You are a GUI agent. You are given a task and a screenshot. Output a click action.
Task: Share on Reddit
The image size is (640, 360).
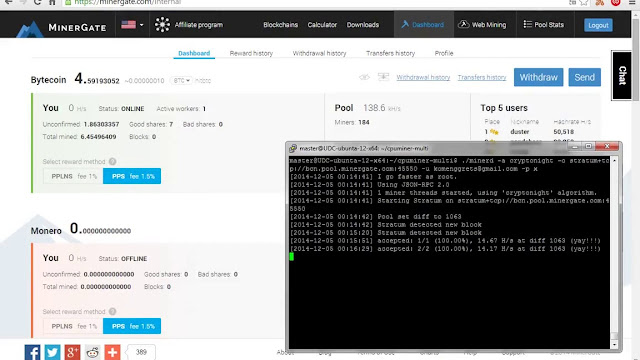pos(92,352)
